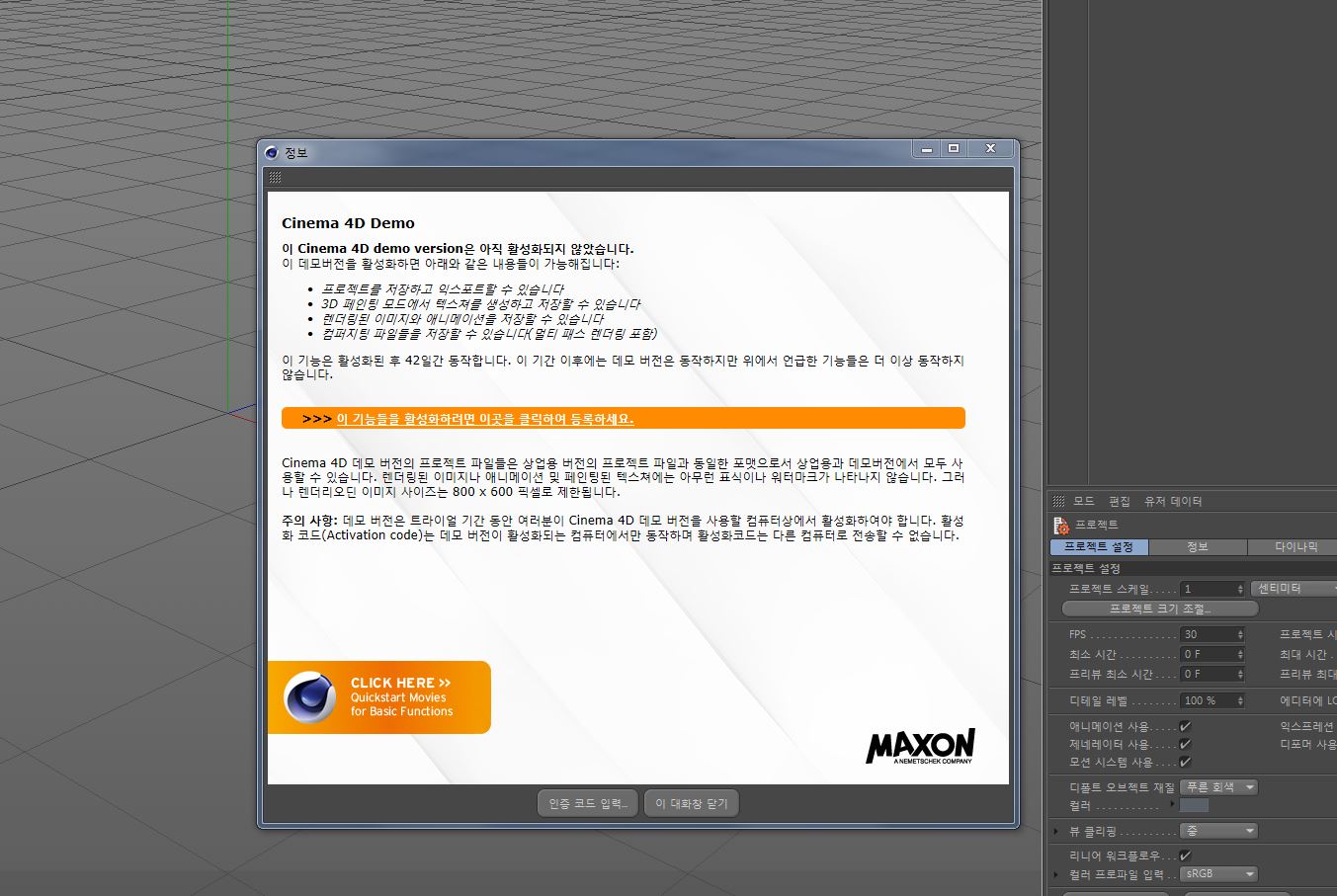This screenshot has width=1337, height=896.
Task: Click the 최소 시간 stepper arrows
Action: [x=1240, y=655]
